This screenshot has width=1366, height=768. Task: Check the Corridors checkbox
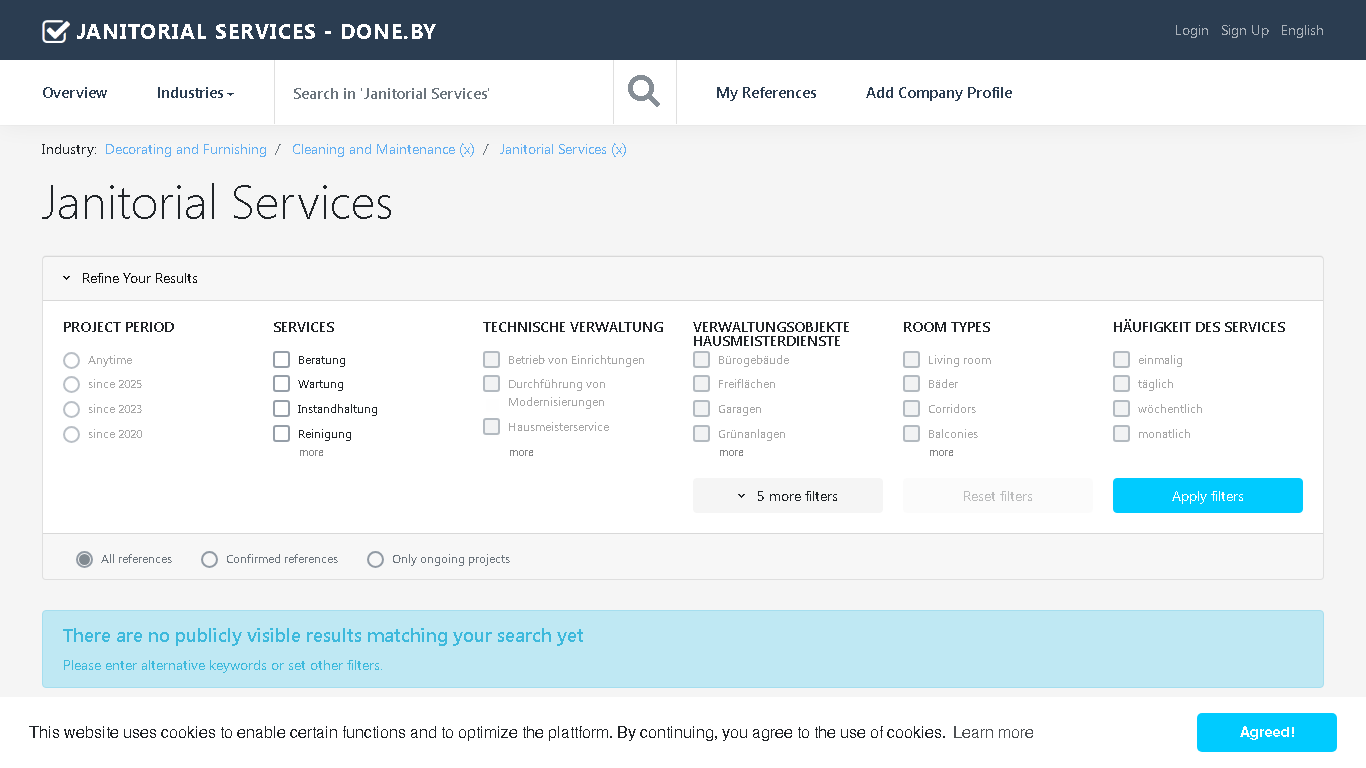(x=911, y=408)
